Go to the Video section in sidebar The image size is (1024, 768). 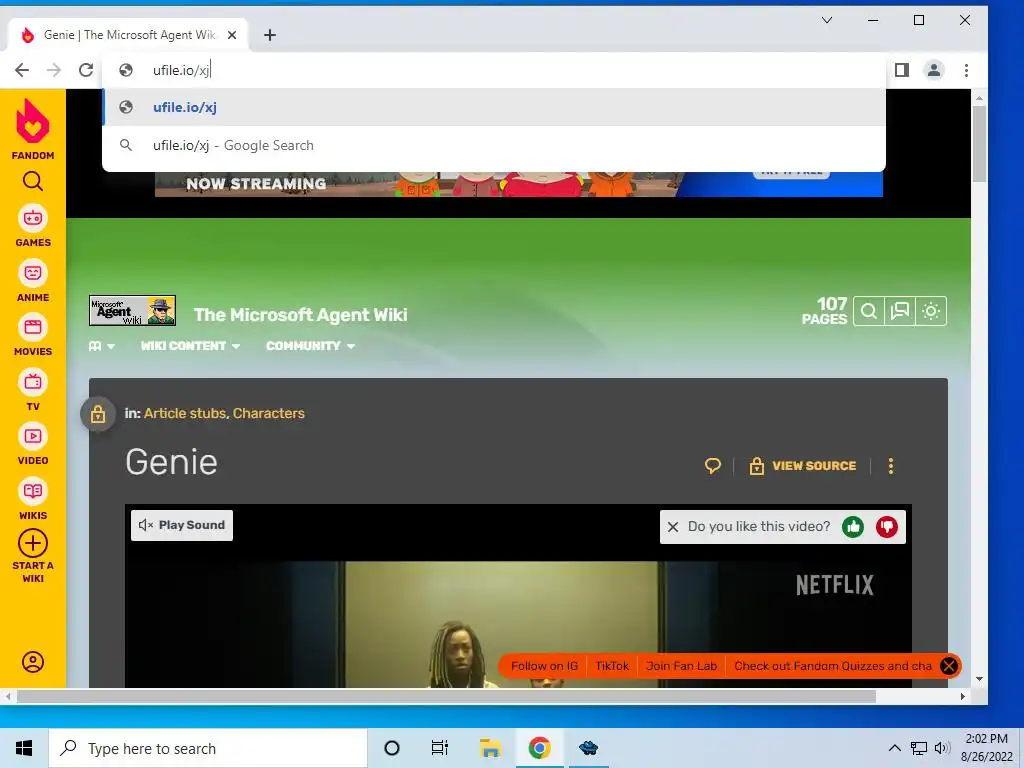pos(33,444)
